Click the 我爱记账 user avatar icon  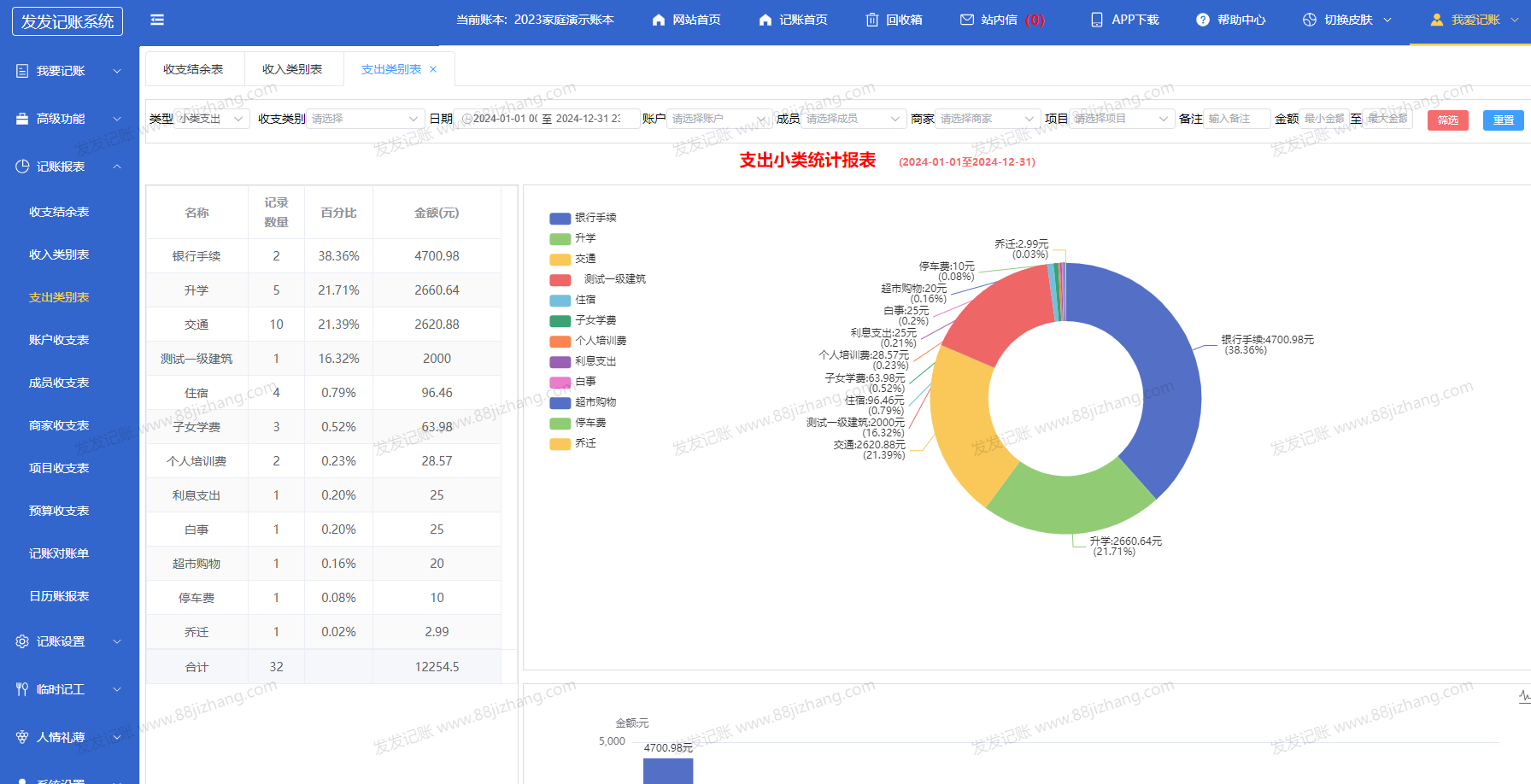(1436, 20)
